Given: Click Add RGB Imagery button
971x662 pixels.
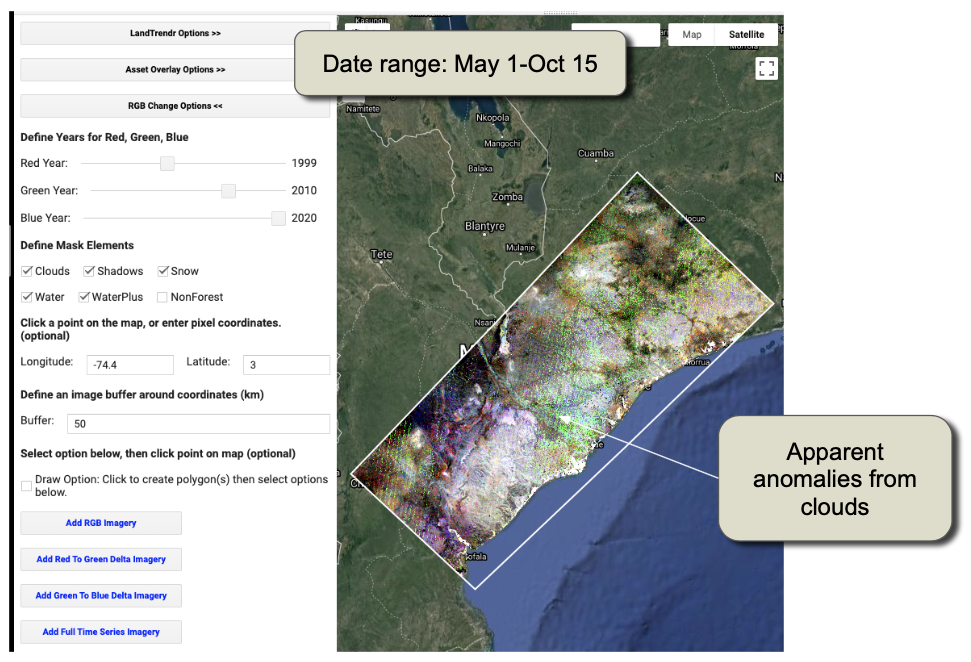Looking at the screenshot, I should 101,523.
